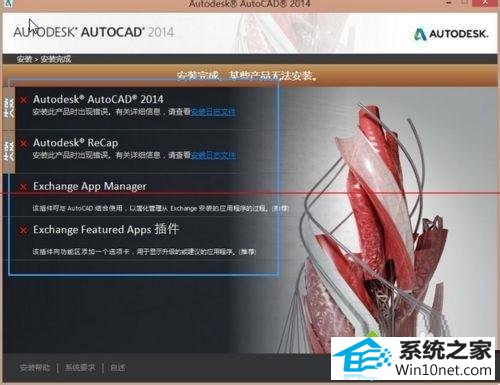This screenshot has height=385, width=500.
Task: Click the red error X beside Autodesk AutoCAD 2014
Action: pos(23,100)
